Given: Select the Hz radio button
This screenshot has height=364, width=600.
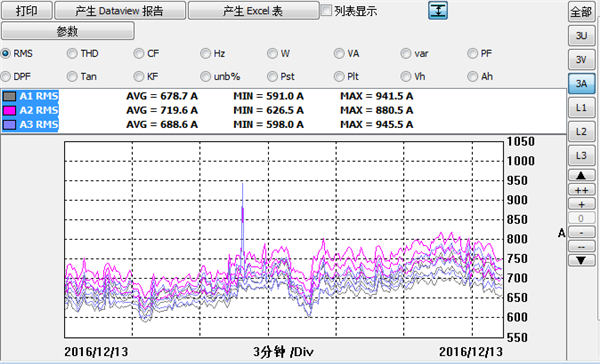Looking at the screenshot, I should point(205,54).
